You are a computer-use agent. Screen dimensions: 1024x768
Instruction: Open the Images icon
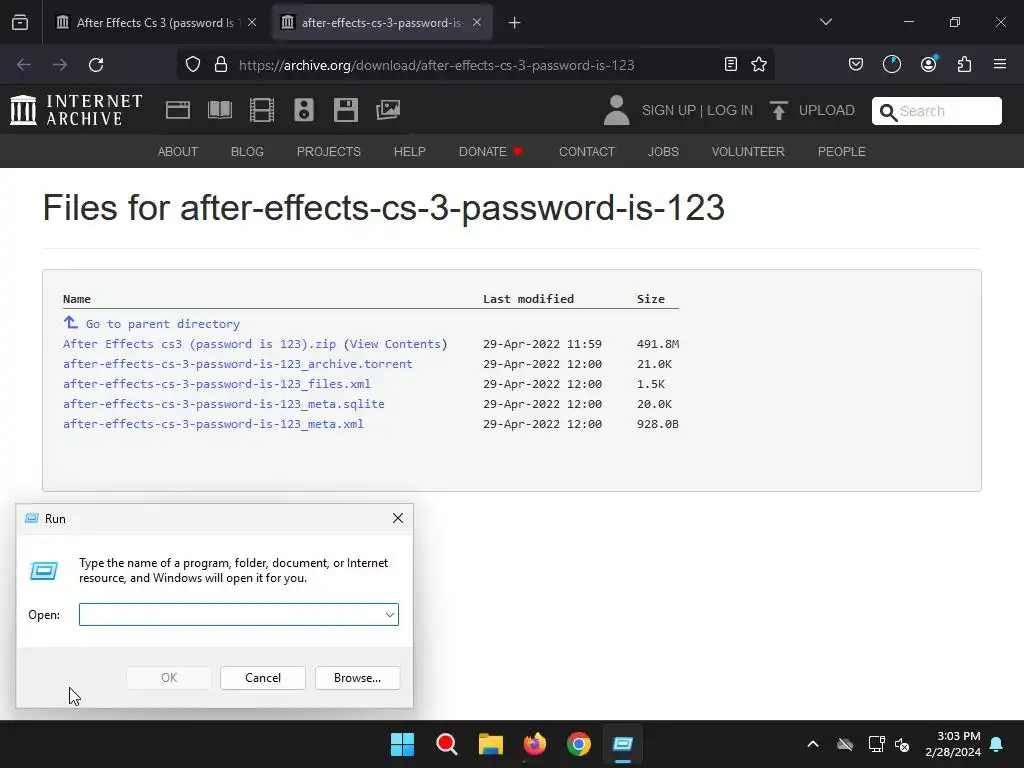click(x=388, y=110)
